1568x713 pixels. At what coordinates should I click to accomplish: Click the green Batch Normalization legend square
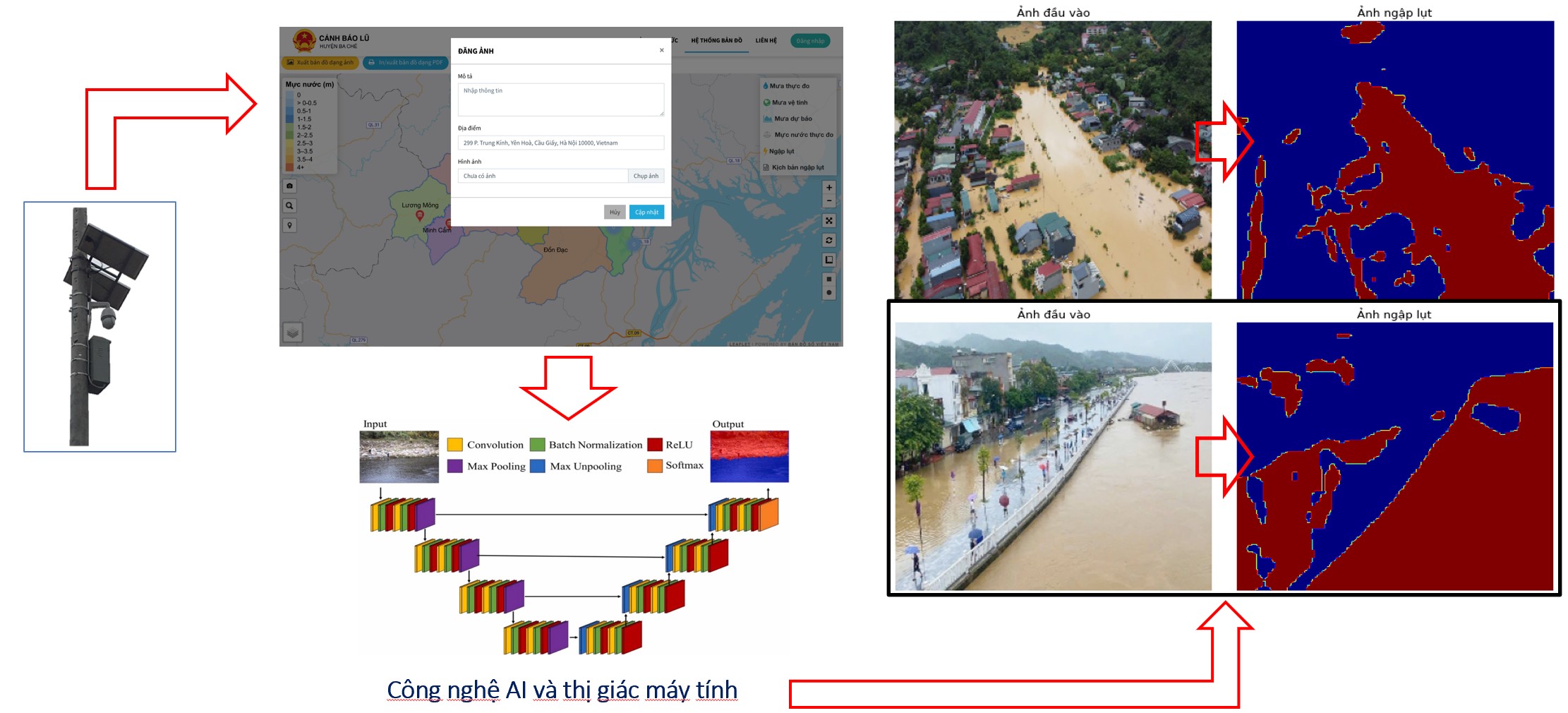[x=538, y=445]
